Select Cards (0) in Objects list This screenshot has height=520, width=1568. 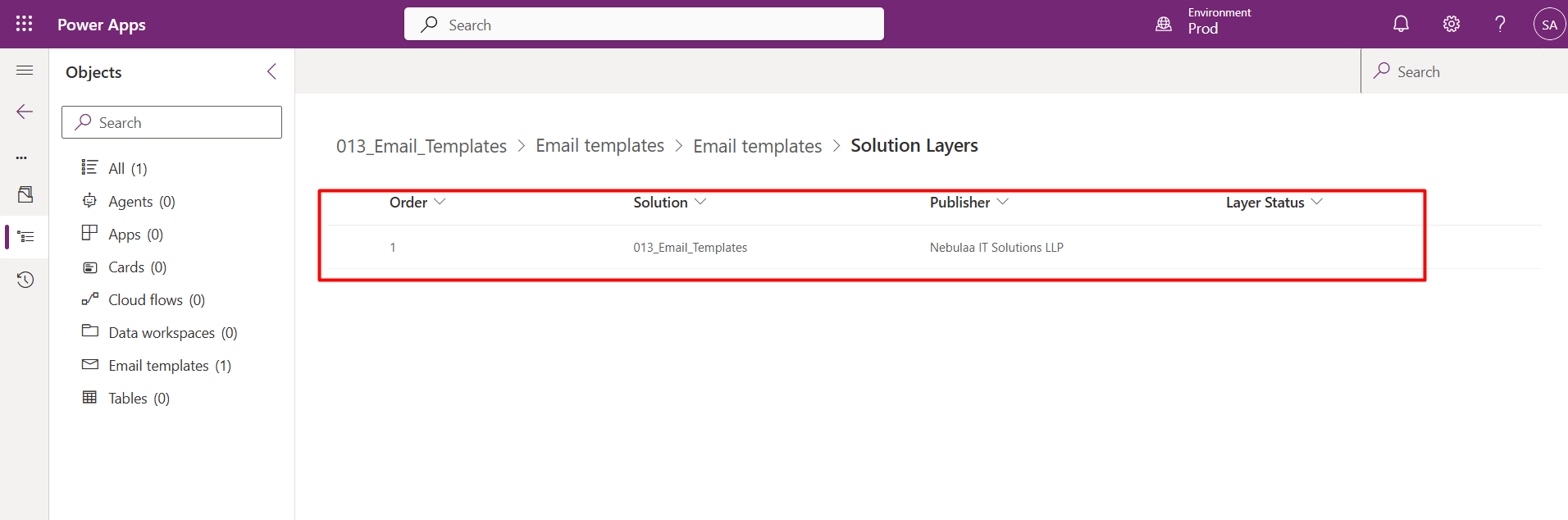pos(125,267)
